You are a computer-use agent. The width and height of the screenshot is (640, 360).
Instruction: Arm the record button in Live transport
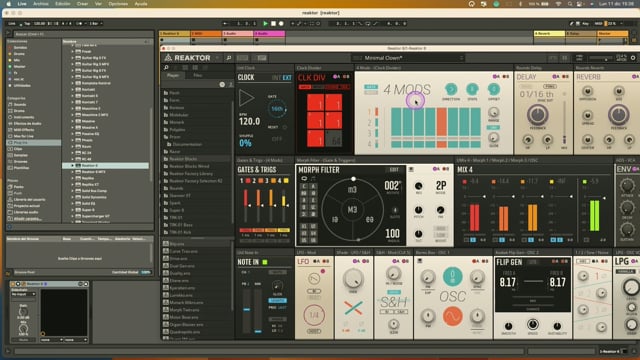pyautogui.click(x=281, y=24)
